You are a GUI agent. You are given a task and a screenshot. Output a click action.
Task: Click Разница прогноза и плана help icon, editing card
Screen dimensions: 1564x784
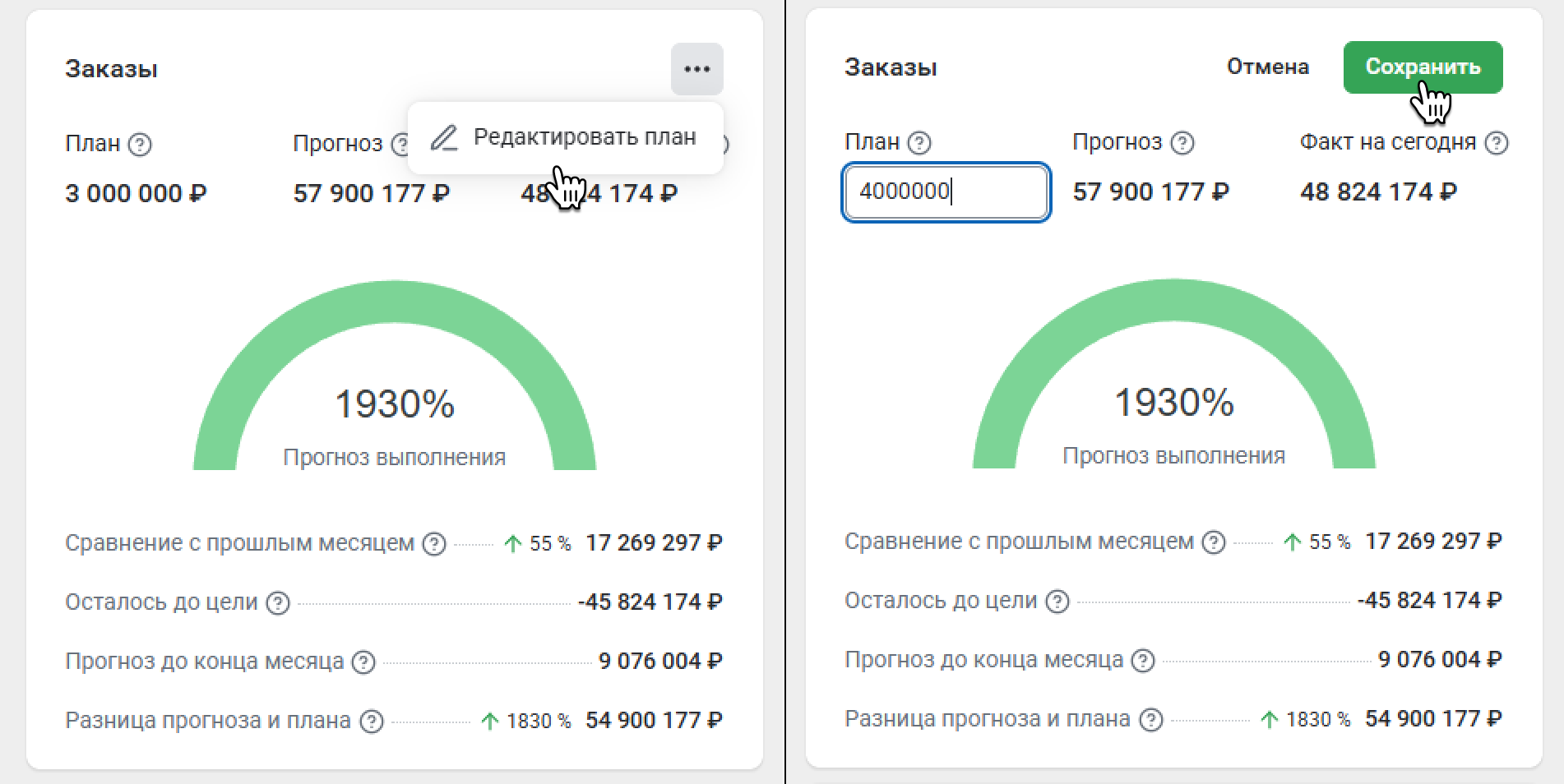(x=1151, y=720)
